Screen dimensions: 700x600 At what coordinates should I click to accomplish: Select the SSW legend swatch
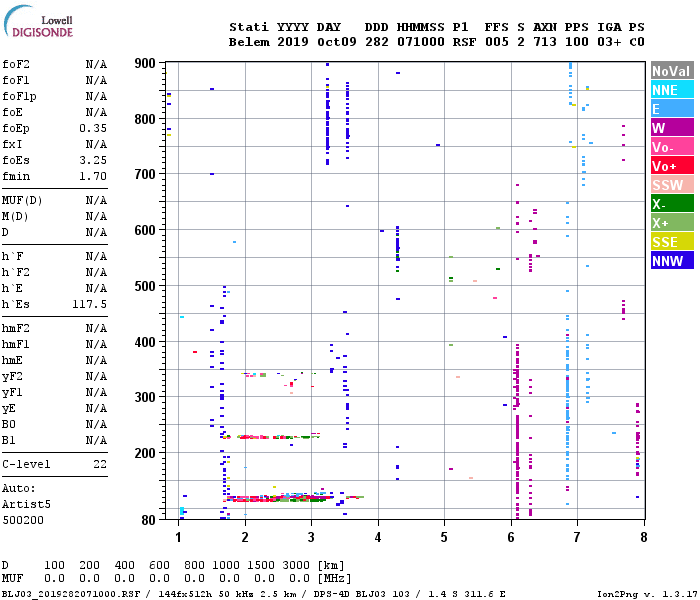672,185
